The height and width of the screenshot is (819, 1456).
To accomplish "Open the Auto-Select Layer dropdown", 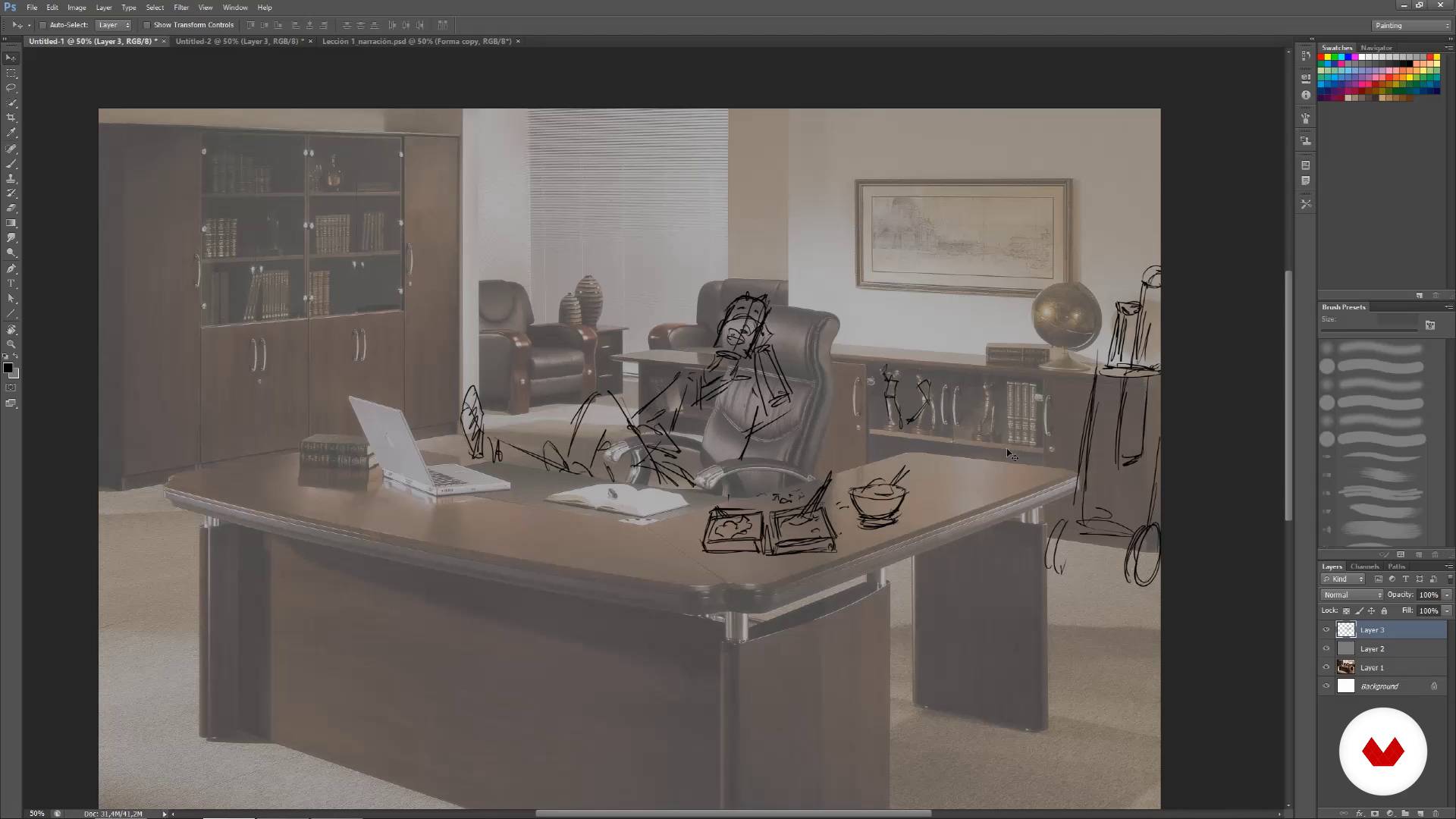I will tap(115, 25).
